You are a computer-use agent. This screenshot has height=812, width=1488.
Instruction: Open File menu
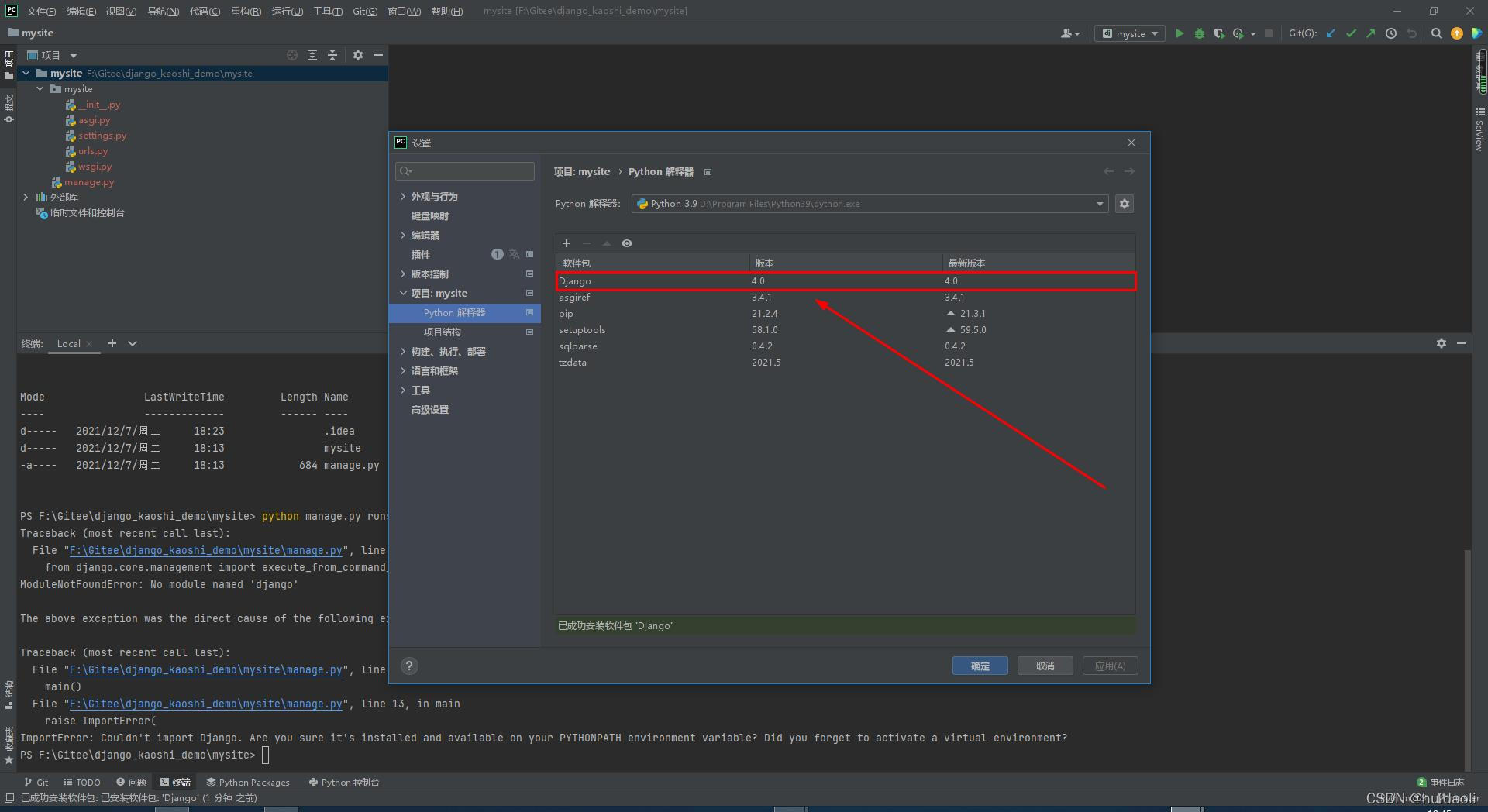pyautogui.click(x=41, y=11)
